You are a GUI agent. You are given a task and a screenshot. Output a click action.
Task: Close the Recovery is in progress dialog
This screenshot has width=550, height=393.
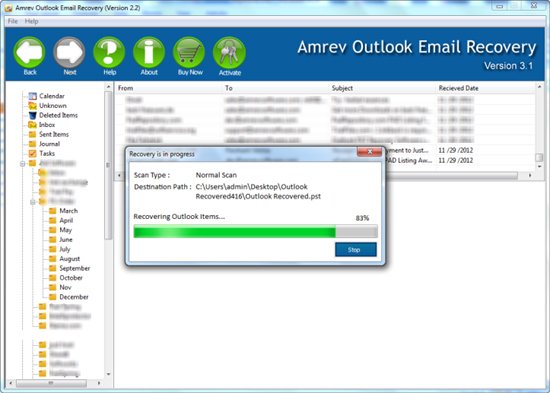coord(369,152)
